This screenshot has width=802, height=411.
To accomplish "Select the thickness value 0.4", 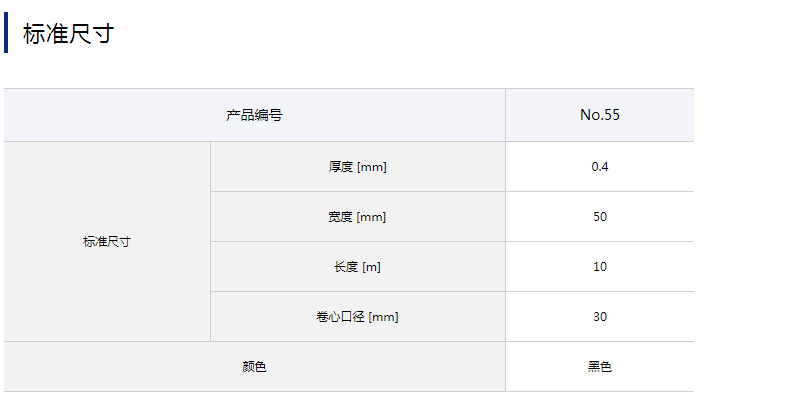I will coord(600,167).
